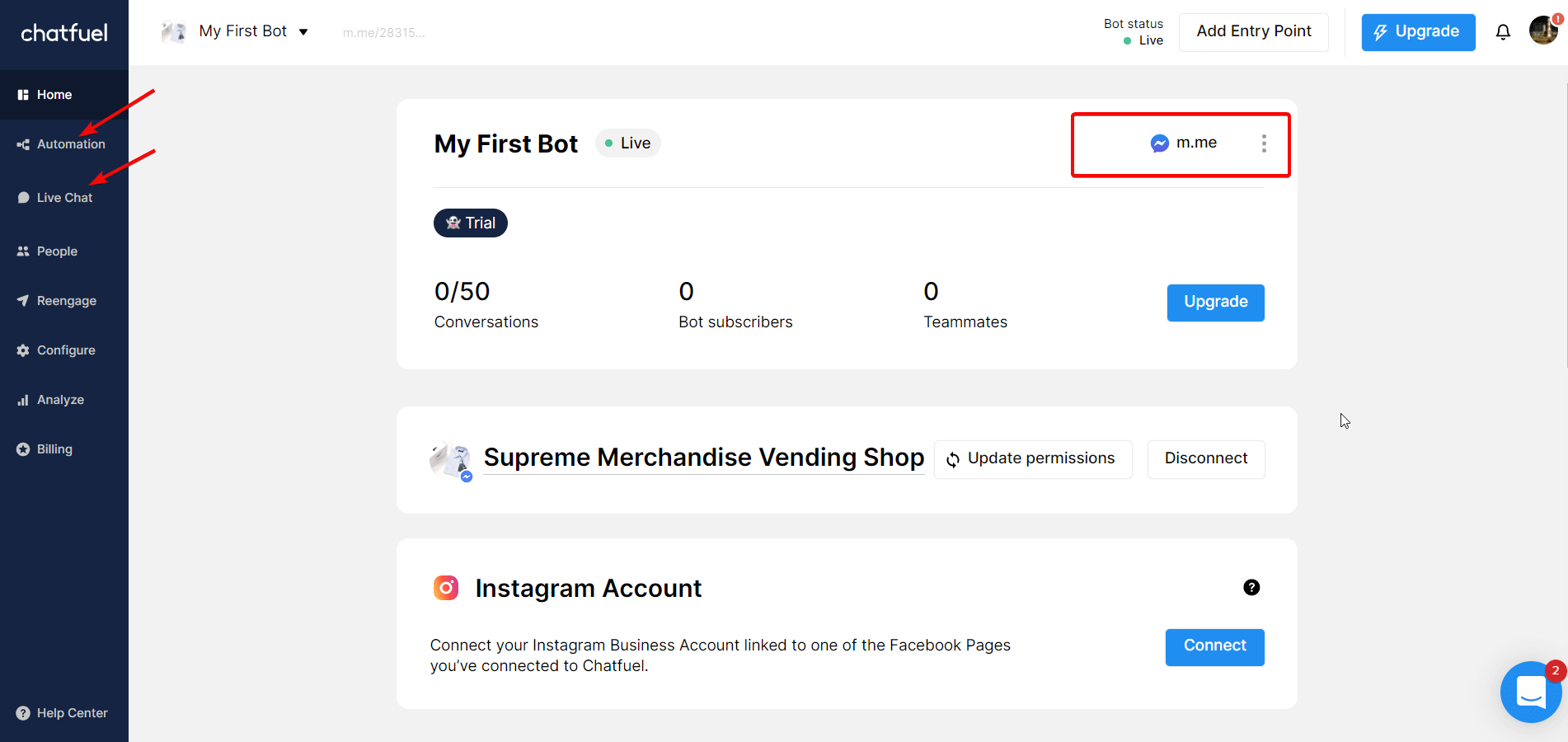Viewport: 1568px width, 742px height.
Task: Open the Automation section
Action: click(x=64, y=144)
